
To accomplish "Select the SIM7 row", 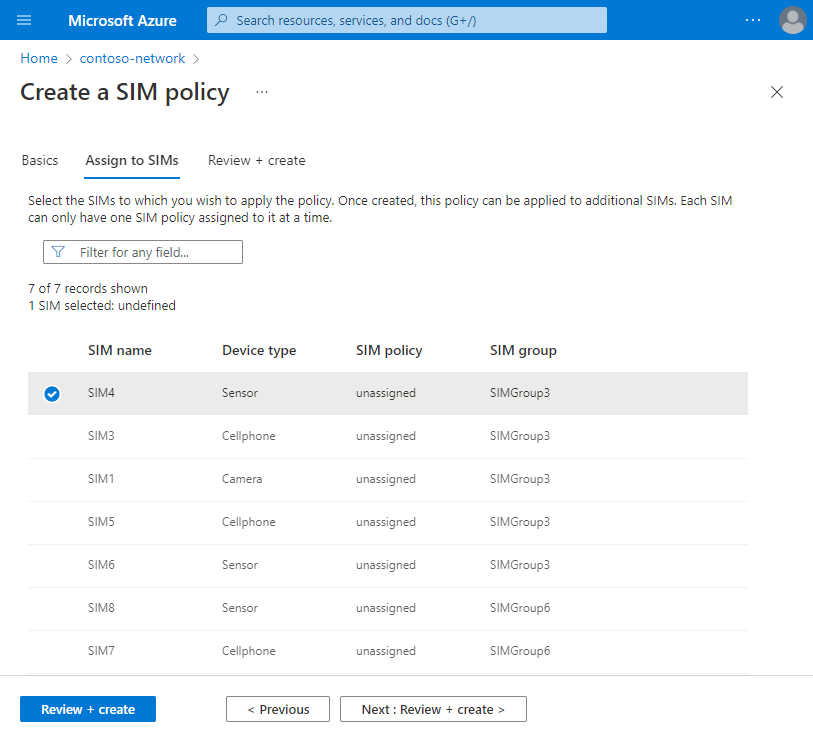I will [x=101, y=651].
